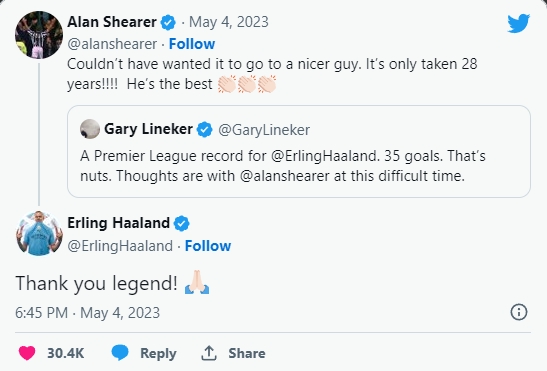The height and width of the screenshot is (371, 547).
Task: Open Gary Lineker's small avatar
Action: point(90,129)
